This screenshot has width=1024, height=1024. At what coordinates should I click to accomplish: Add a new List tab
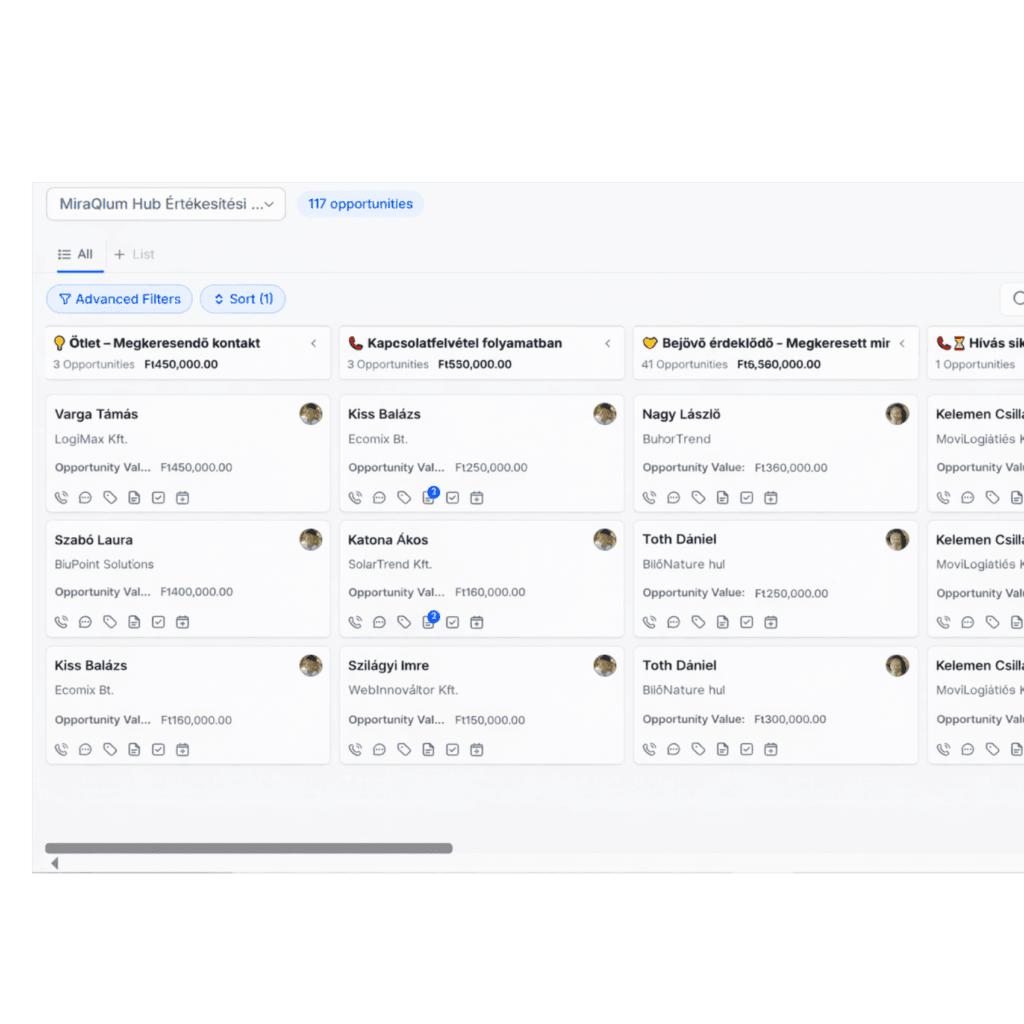point(135,254)
